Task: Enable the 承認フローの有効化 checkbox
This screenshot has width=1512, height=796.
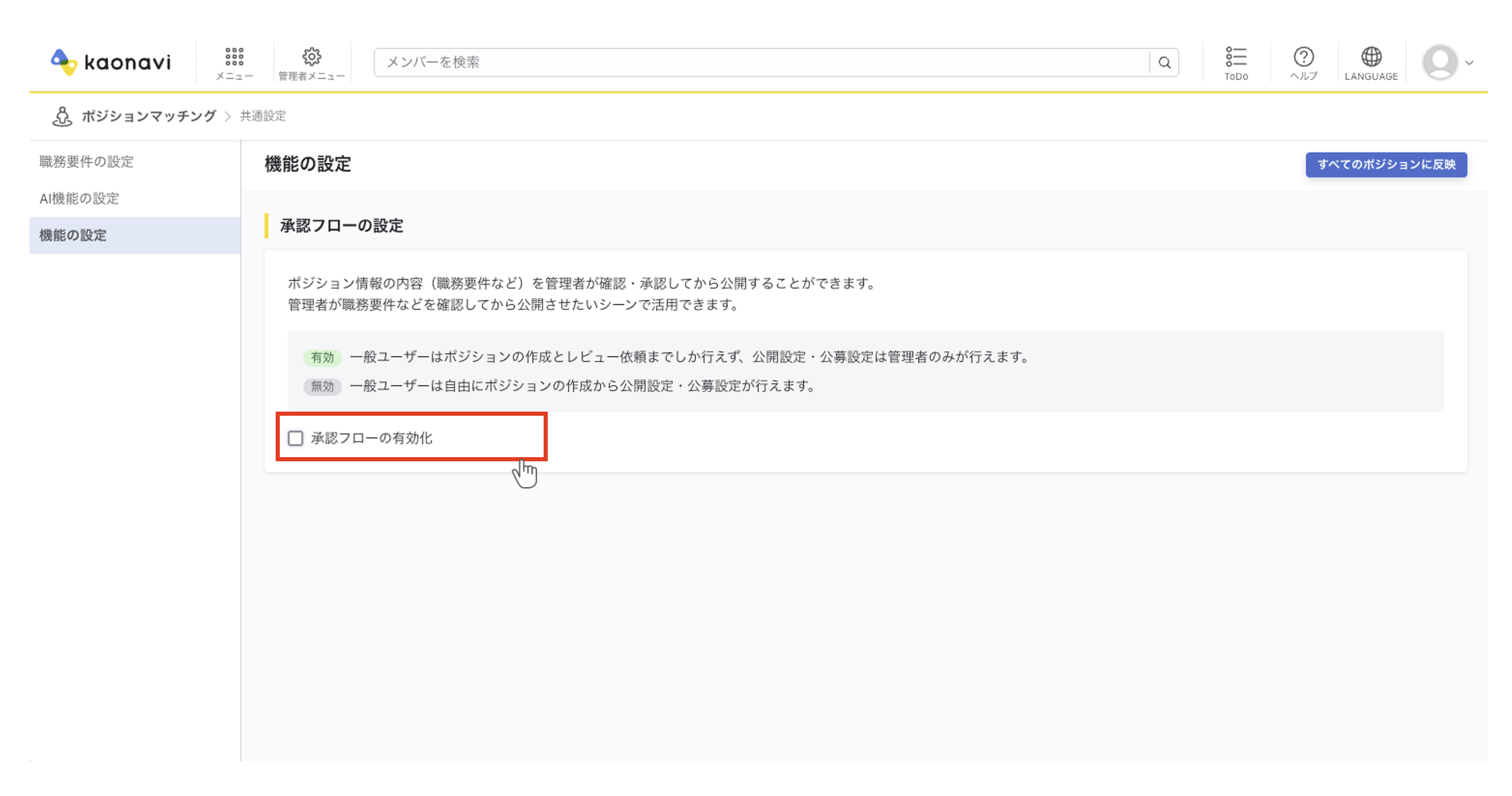Action: [x=295, y=438]
